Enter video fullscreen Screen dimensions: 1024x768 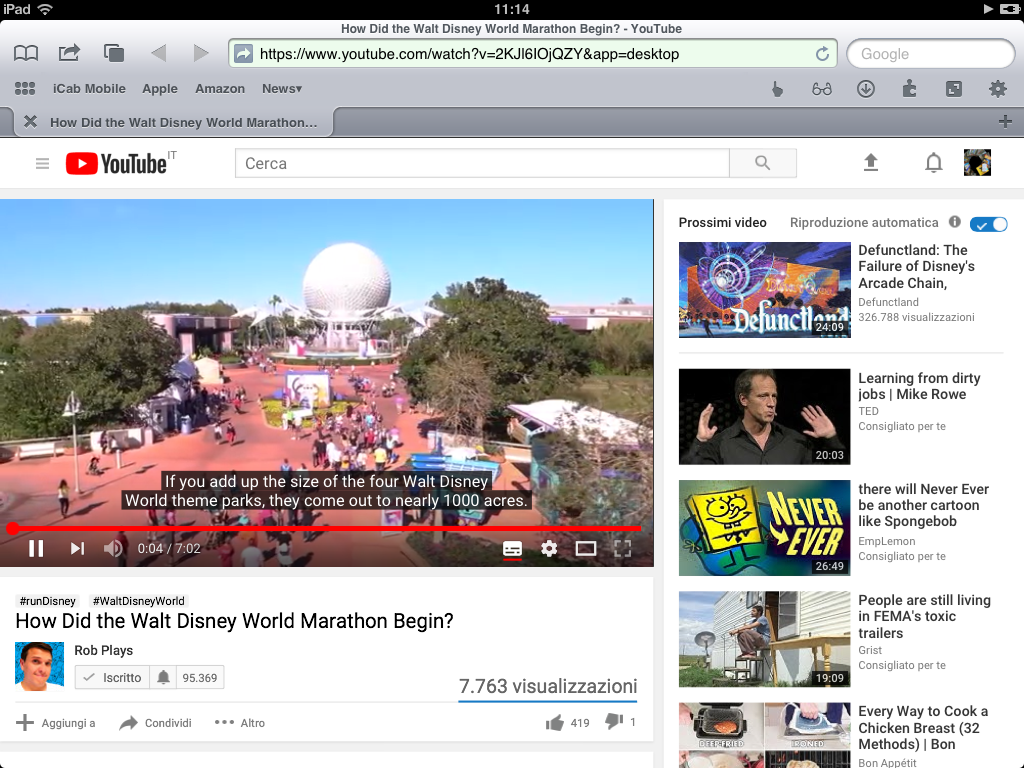click(x=622, y=549)
